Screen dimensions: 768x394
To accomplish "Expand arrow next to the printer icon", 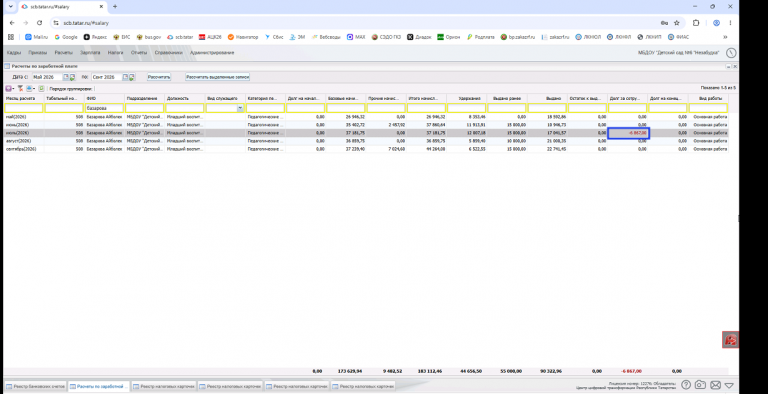I will point(34,89).
